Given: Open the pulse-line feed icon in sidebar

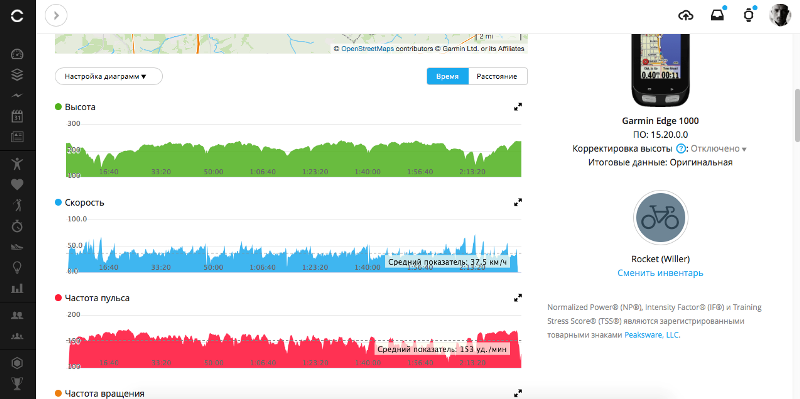Looking at the screenshot, I should pyautogui.click(x=17, y=95).
